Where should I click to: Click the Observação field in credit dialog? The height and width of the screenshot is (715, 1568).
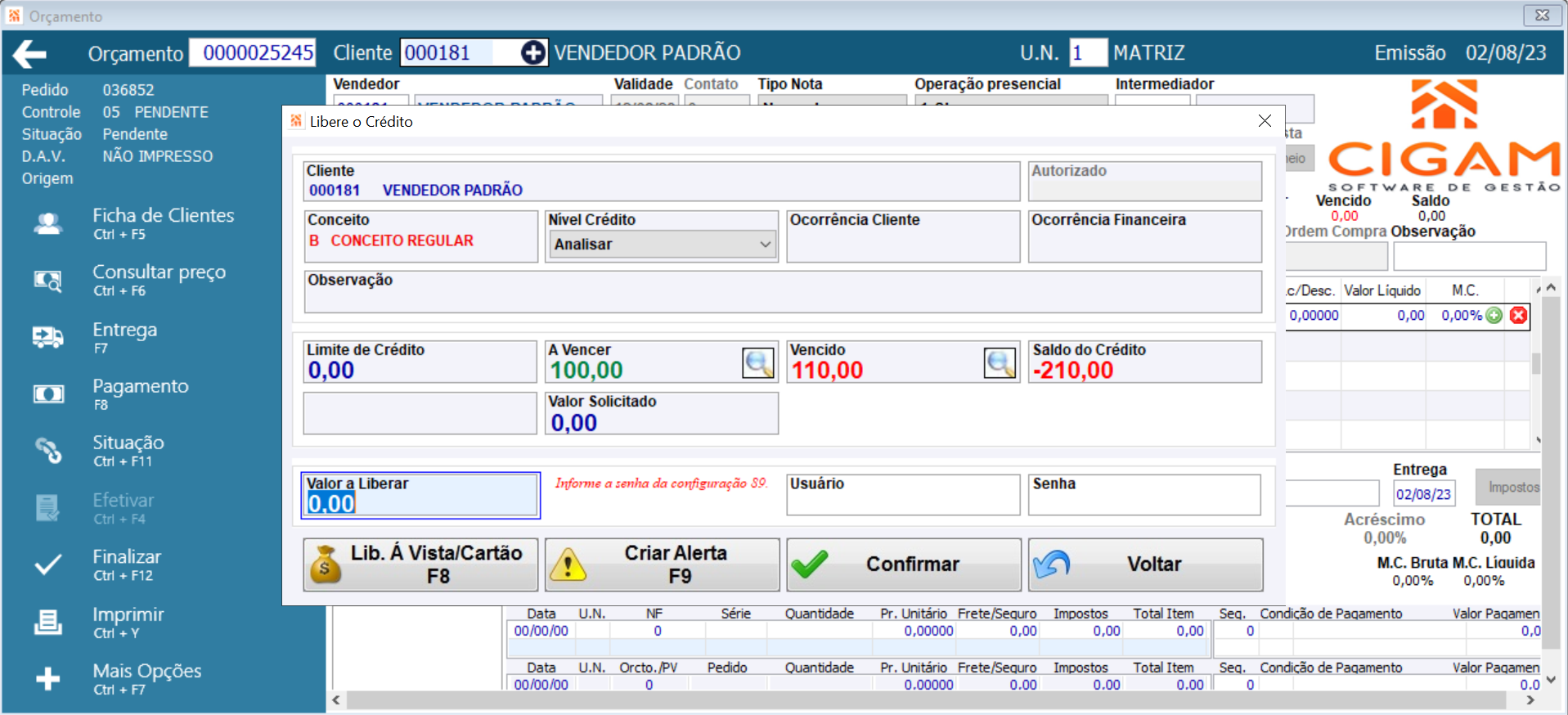coord(783,292)
